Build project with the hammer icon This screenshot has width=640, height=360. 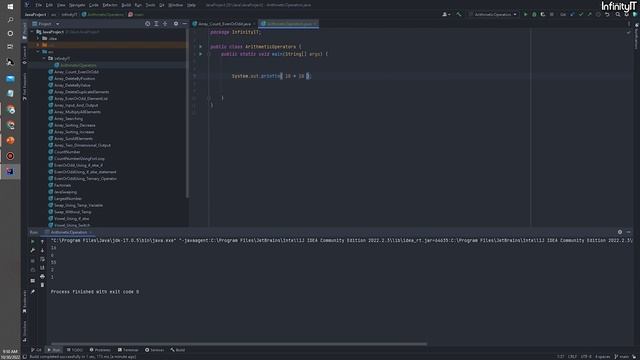(459, 14)
